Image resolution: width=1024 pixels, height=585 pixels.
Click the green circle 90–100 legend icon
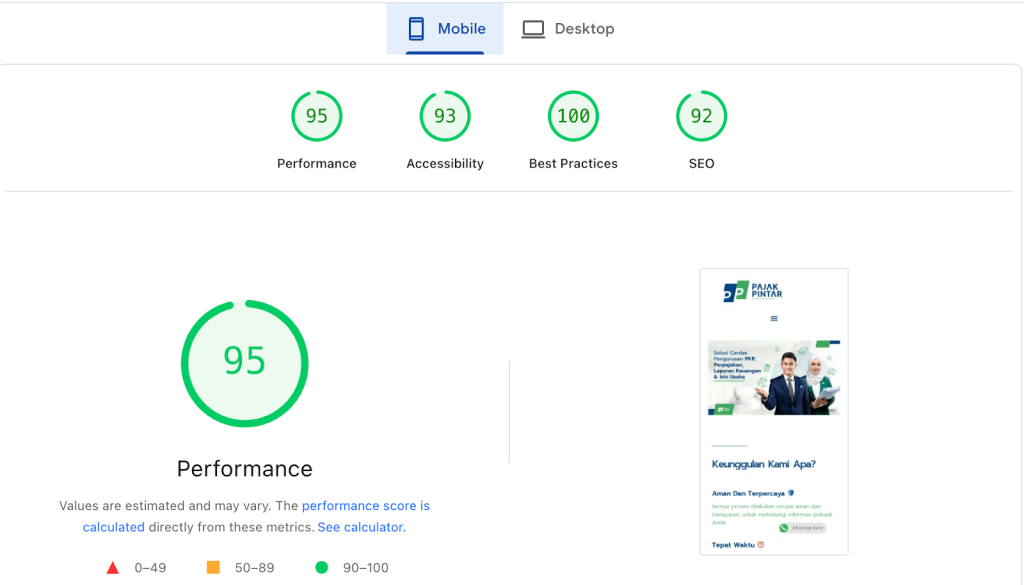[x=321, y=568]
